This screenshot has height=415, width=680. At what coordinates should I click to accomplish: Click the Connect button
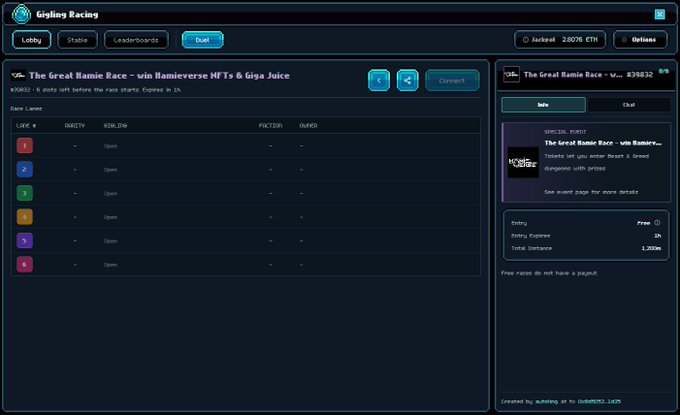pyautogui.click(x=452, y=81)
